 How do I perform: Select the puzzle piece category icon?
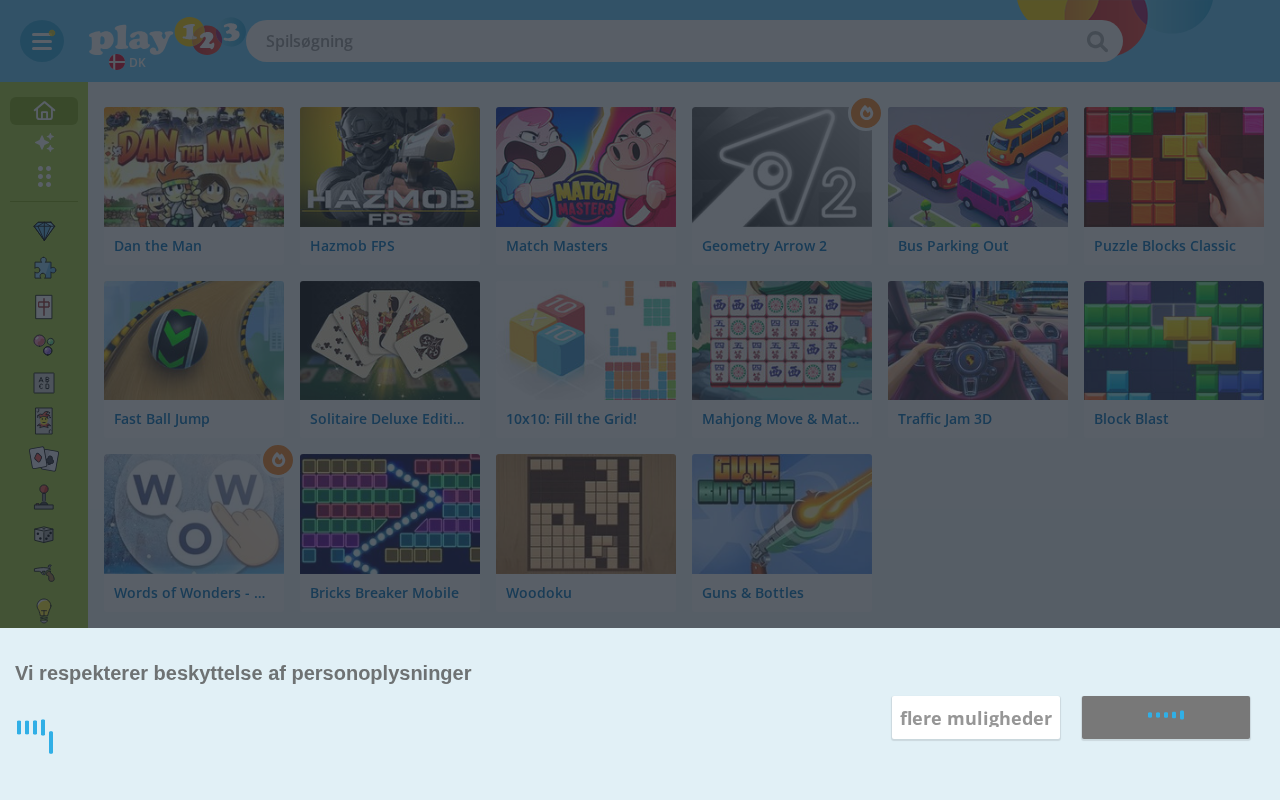pyautogui.click(x=44, y=269)
